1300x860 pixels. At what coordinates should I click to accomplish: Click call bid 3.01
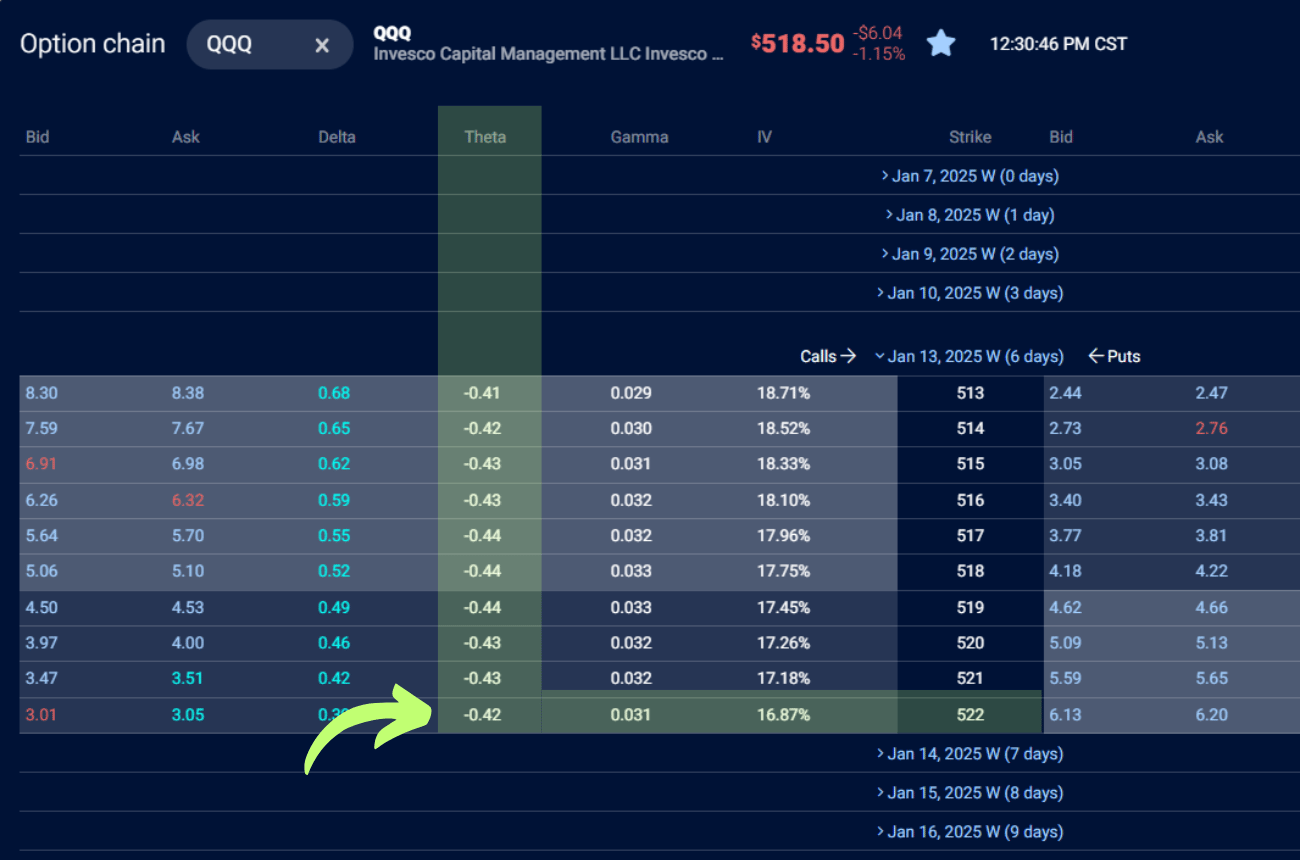coord(41,715)
